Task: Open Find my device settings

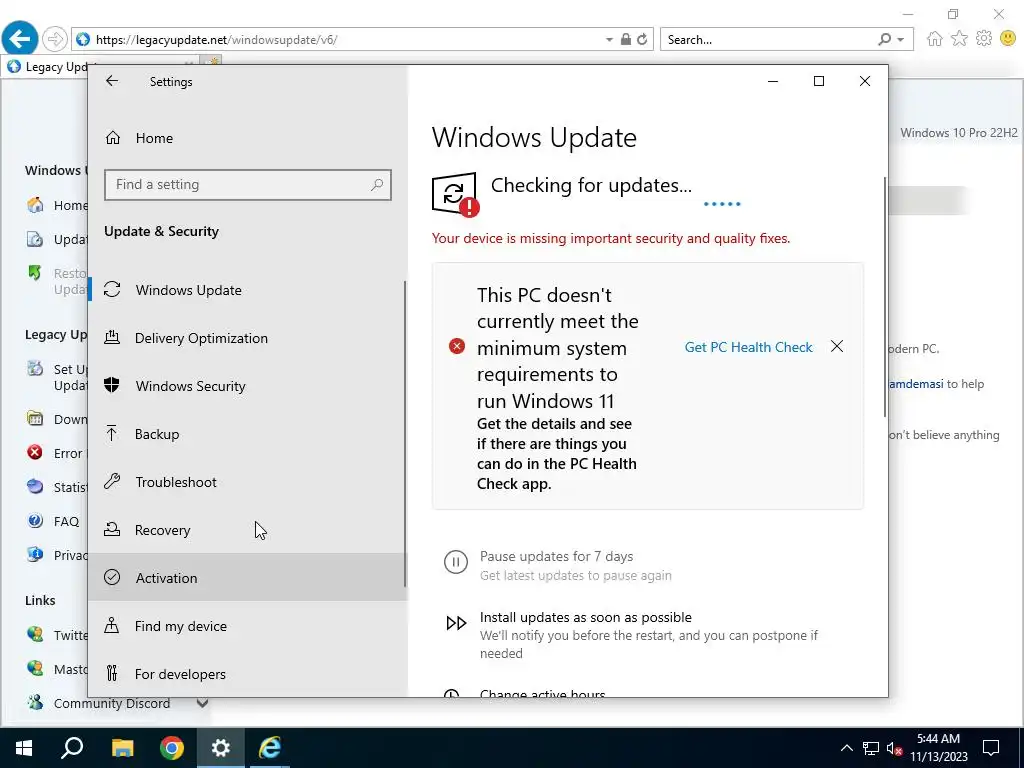Action: point(248,626)
